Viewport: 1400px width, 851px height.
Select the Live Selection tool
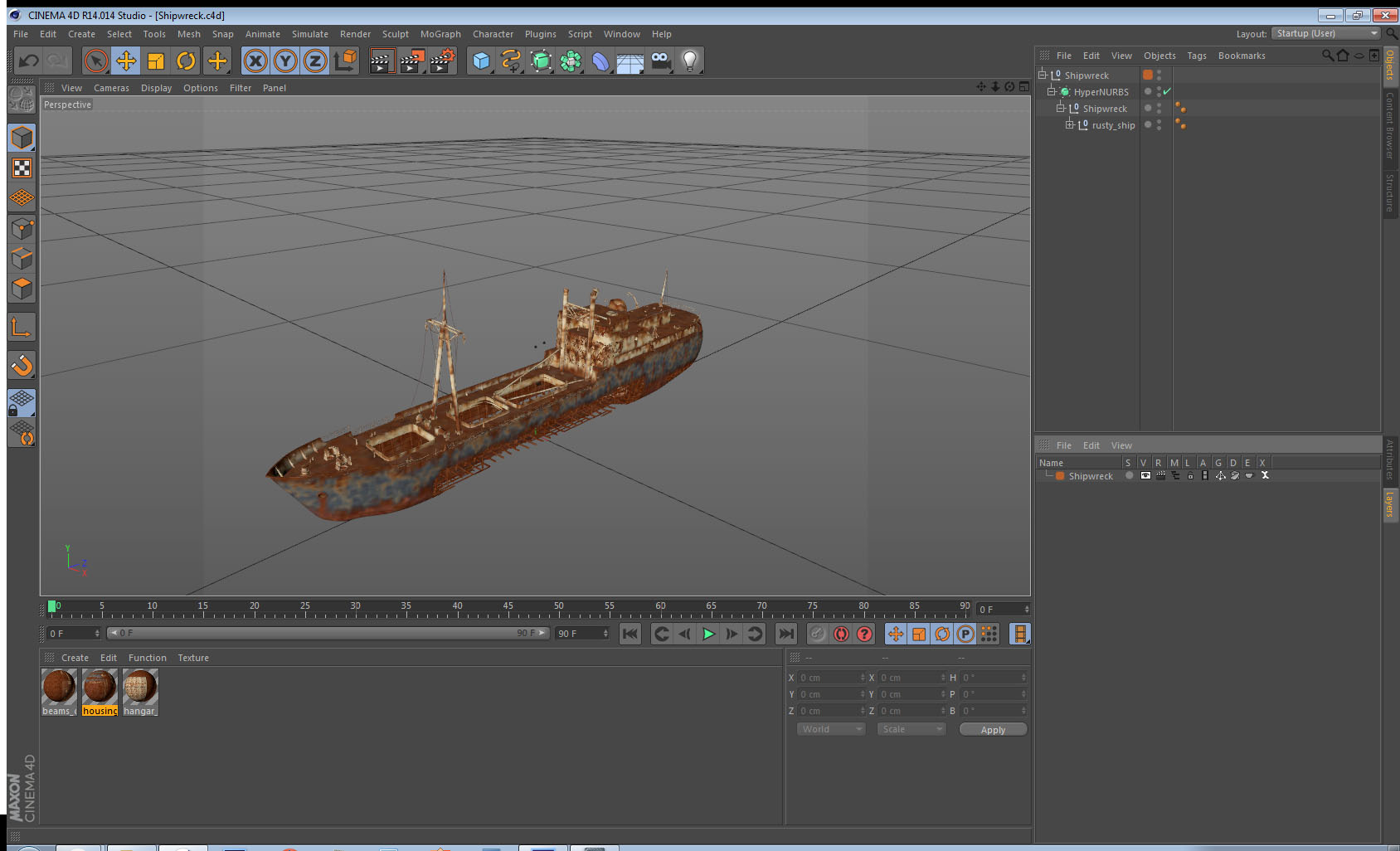(x=96, y=61)
